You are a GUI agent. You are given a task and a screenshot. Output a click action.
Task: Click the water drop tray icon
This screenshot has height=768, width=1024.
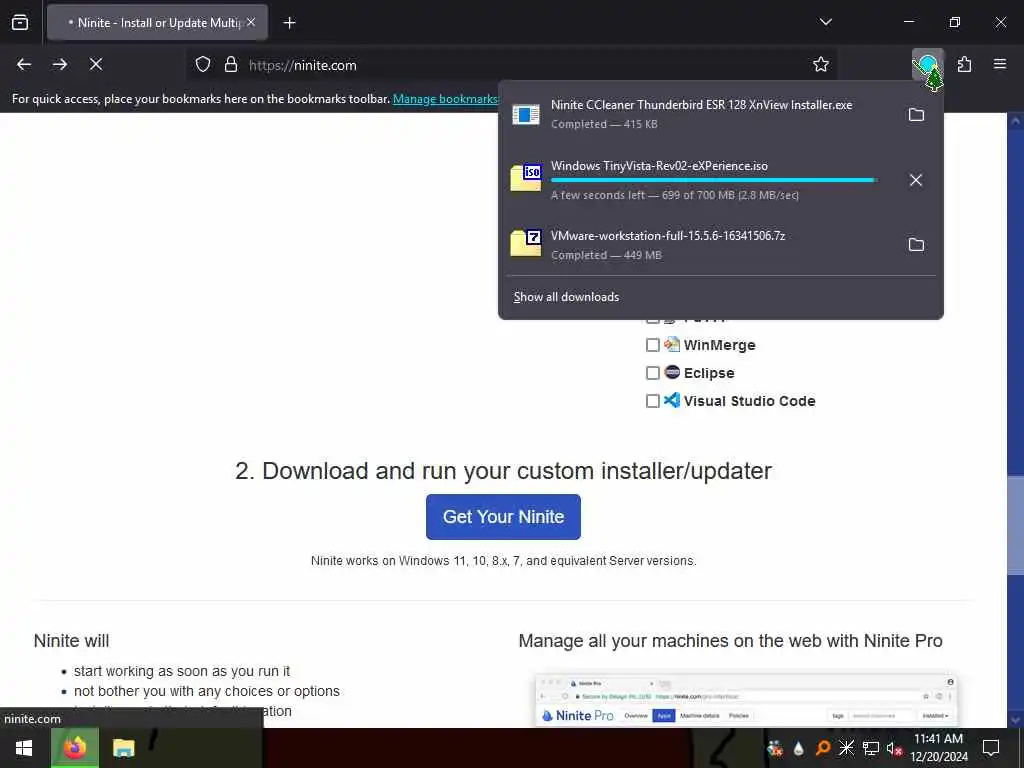pos(798,748)
